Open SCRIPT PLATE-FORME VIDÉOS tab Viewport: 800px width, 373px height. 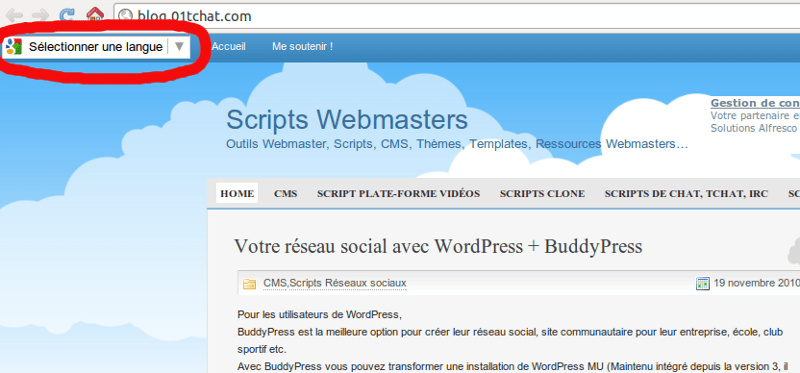coord(398,194)
